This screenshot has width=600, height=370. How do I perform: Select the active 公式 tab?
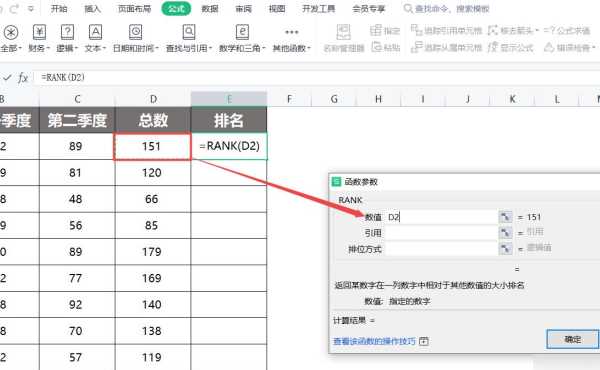tap(176, 8)
